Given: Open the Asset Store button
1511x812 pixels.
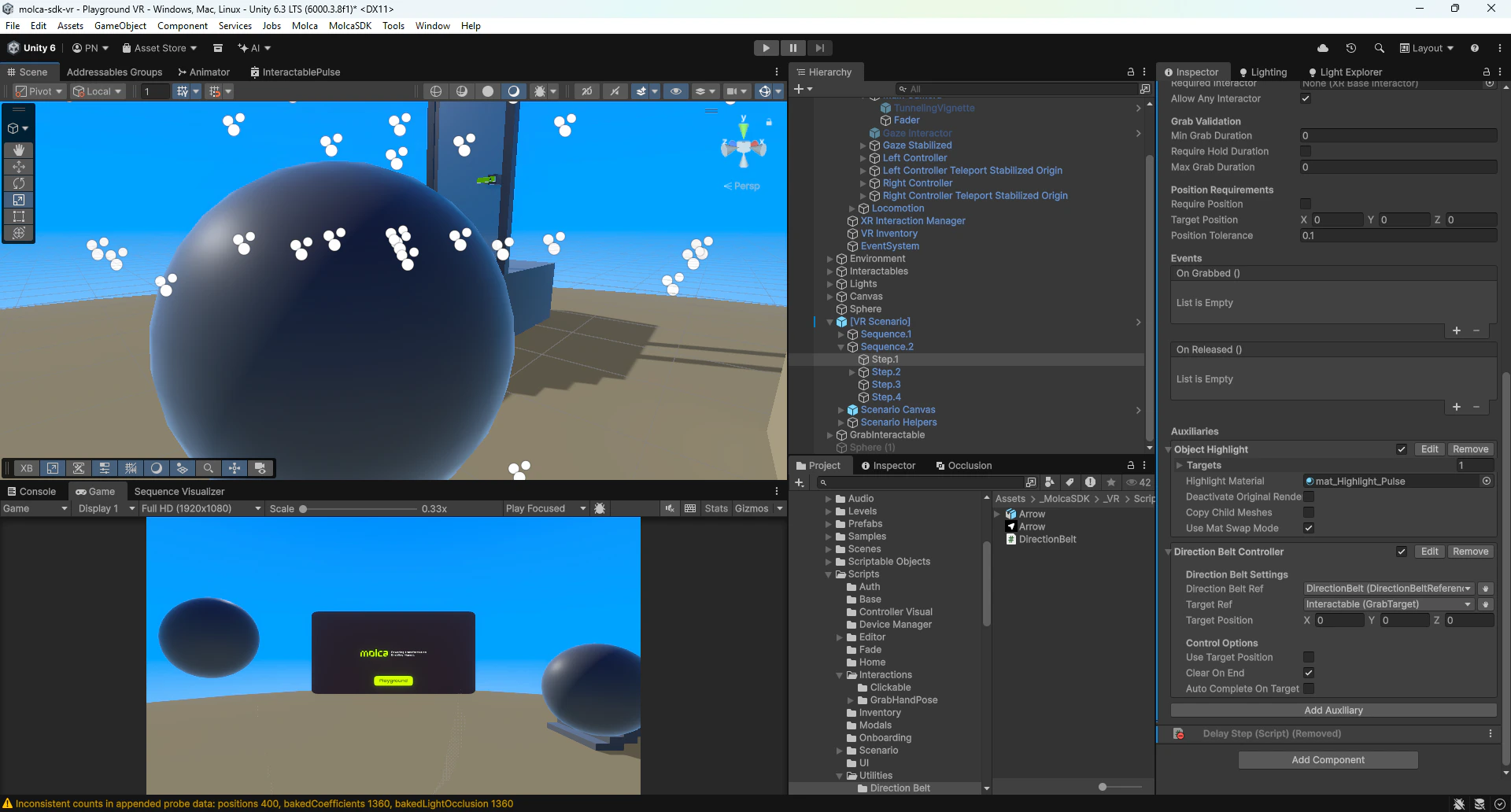Looking at the screenshot, I should click(160, 48).
